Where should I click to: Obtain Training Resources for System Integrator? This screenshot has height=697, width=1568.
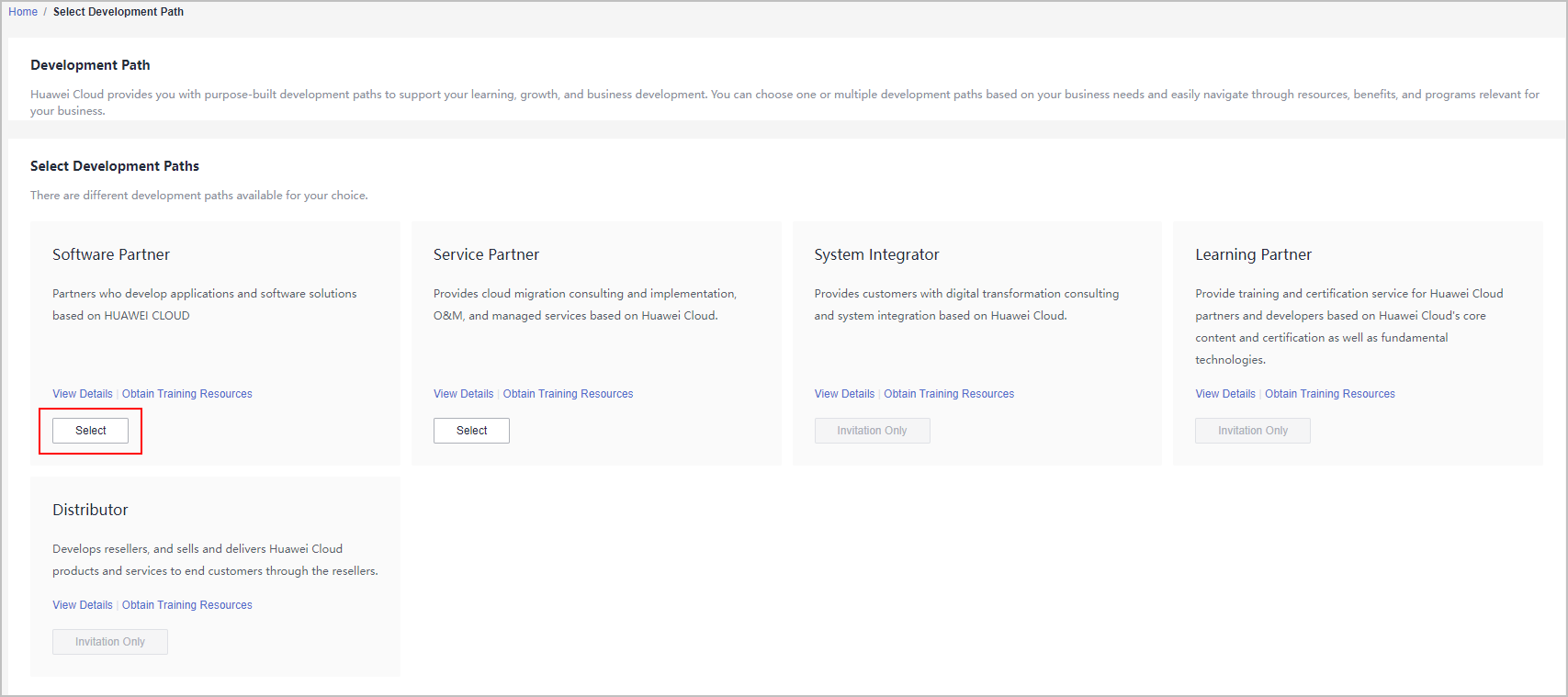click(949, 394)
